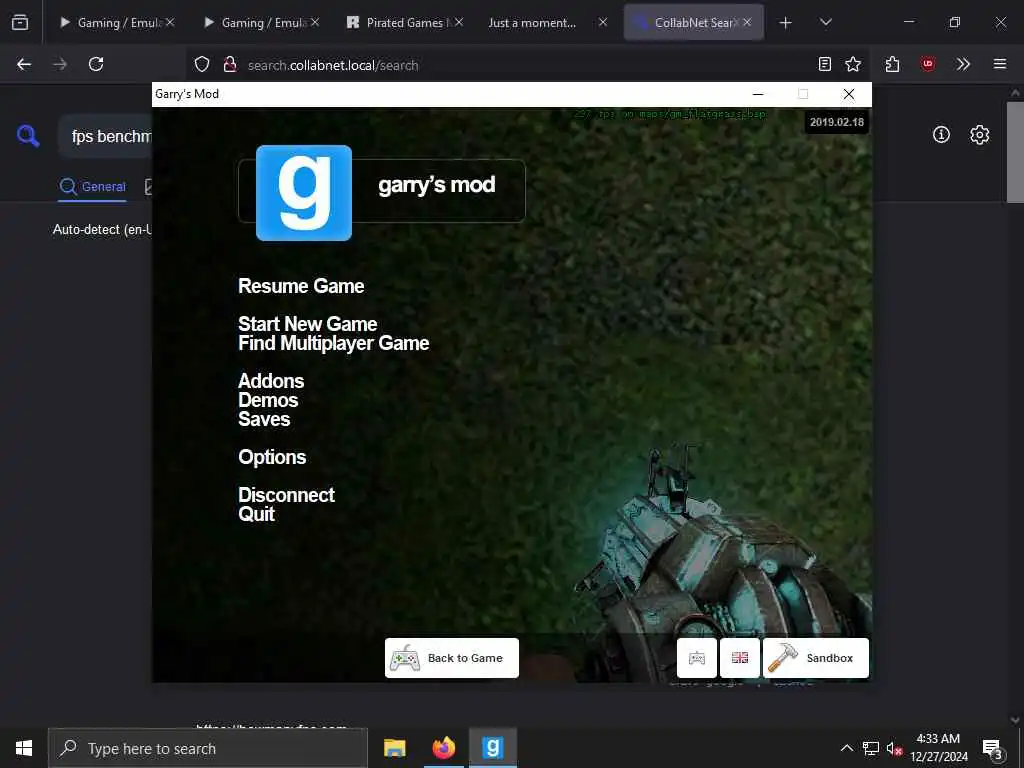The height and width of the screenshot is (768, 1024).
Task: Open the search page preferences gear
Action: click(x=979, y=135)
